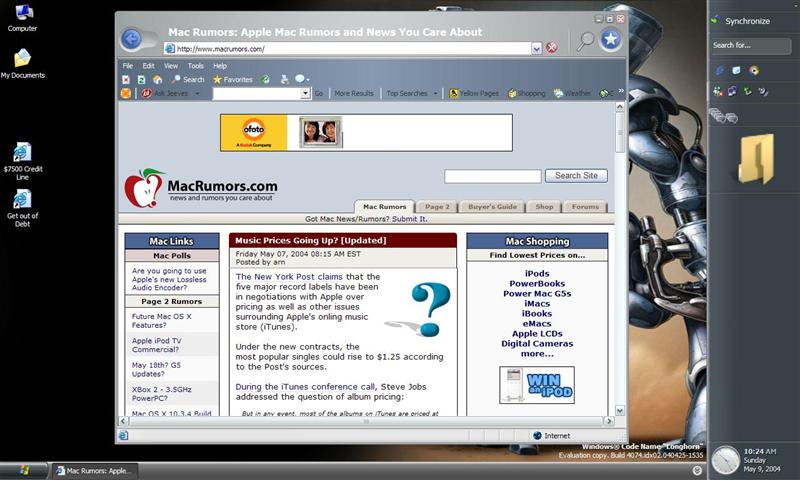Open the Help menu
This screenshot has height=480, width=800.
click(x=220, y=66)
